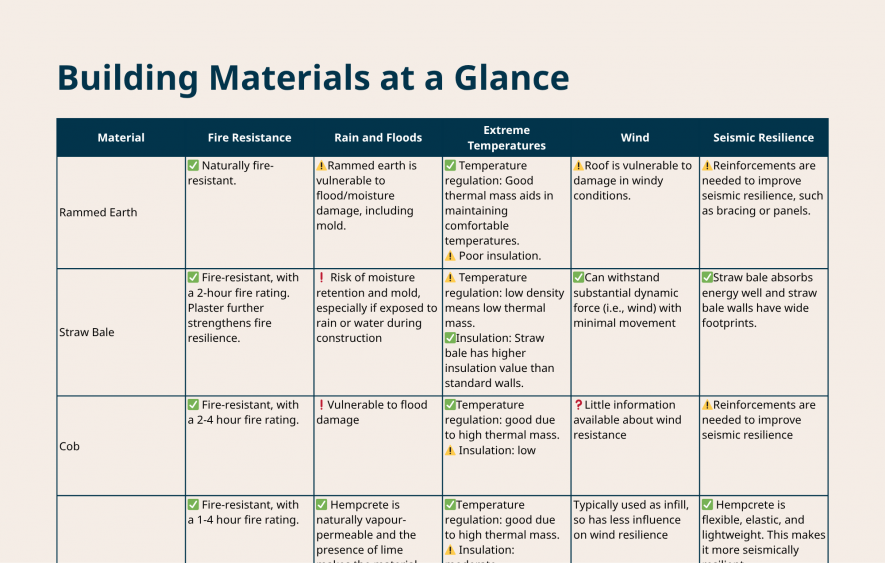The height and width of the screenshot is (563, 885).
Task: Click green checkmark before "Insulation: Straw bale has"
Action: pos(450,338)
